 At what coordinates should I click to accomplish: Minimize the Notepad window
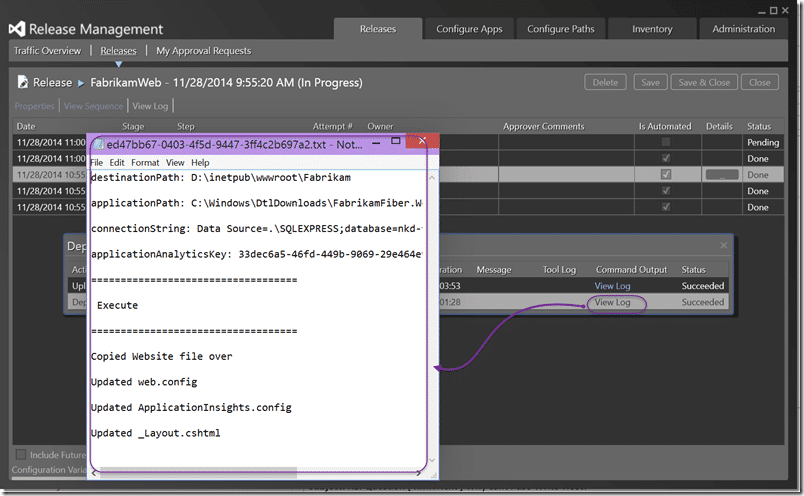click(x=376, y=143)
